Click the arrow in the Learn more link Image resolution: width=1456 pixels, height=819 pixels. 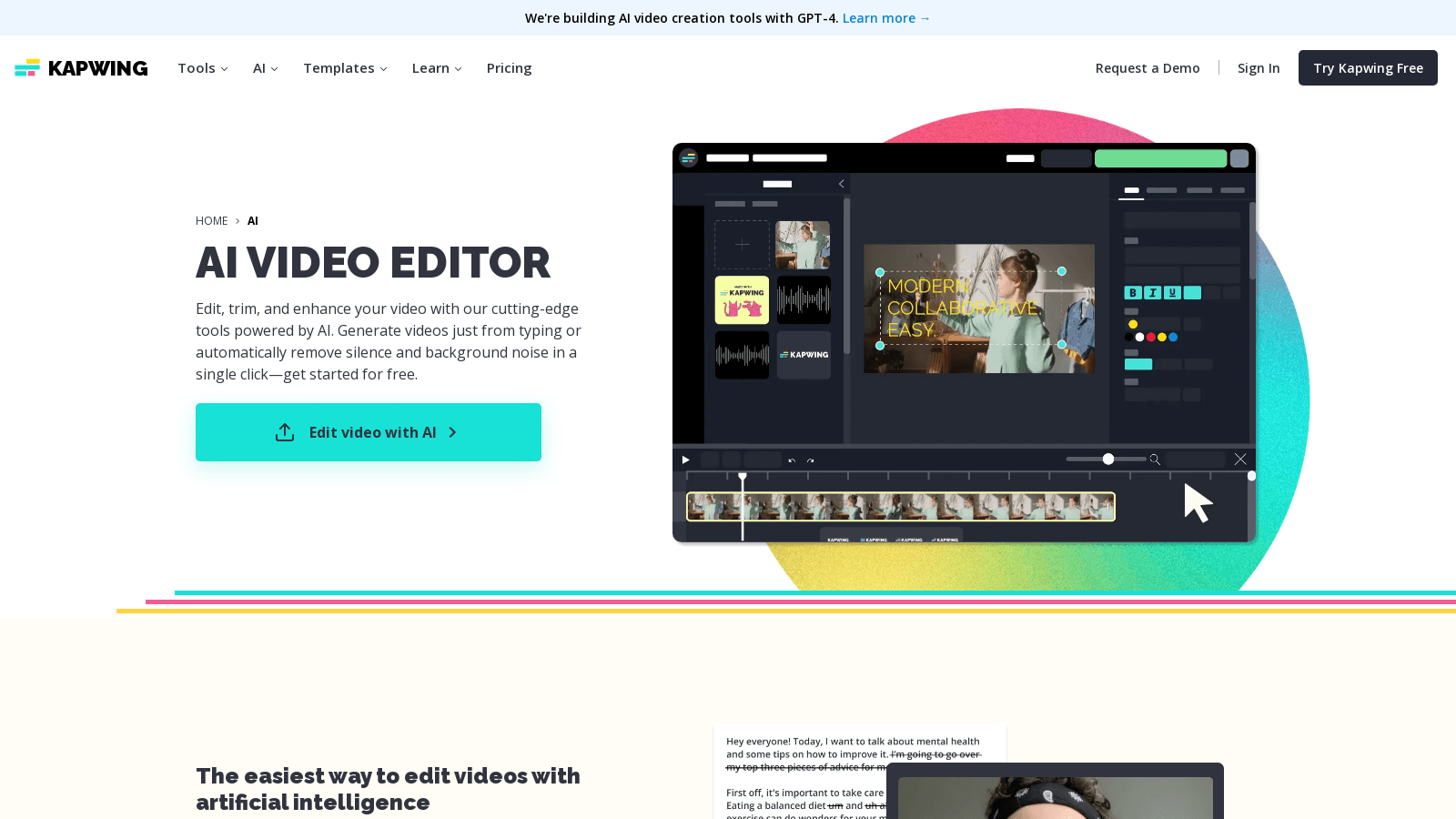(925, 18)
